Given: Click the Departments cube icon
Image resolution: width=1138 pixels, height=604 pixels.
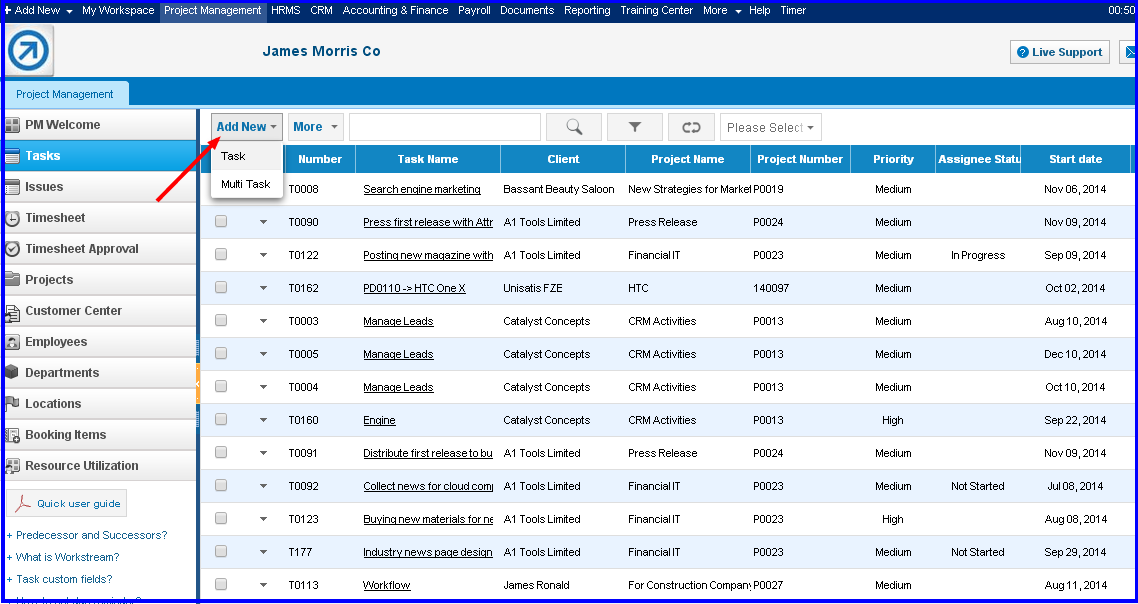Looking at the screenshot, I should pyautogui.click(x=12, y=372).
